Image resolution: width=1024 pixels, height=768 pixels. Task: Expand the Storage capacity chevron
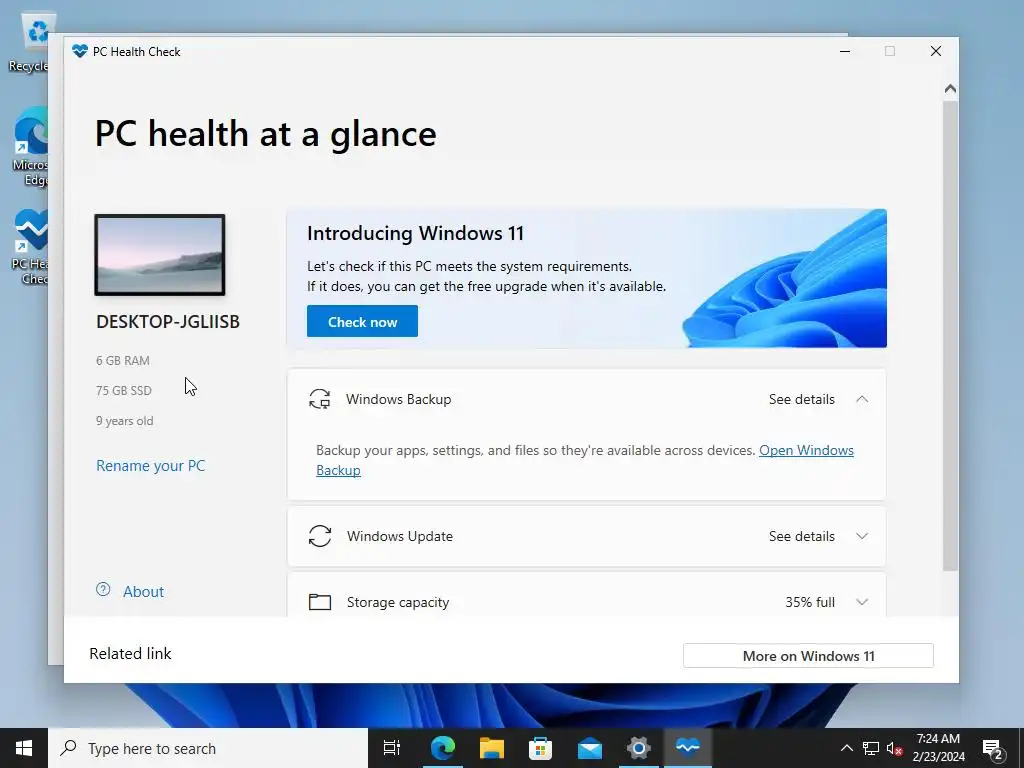862,602
